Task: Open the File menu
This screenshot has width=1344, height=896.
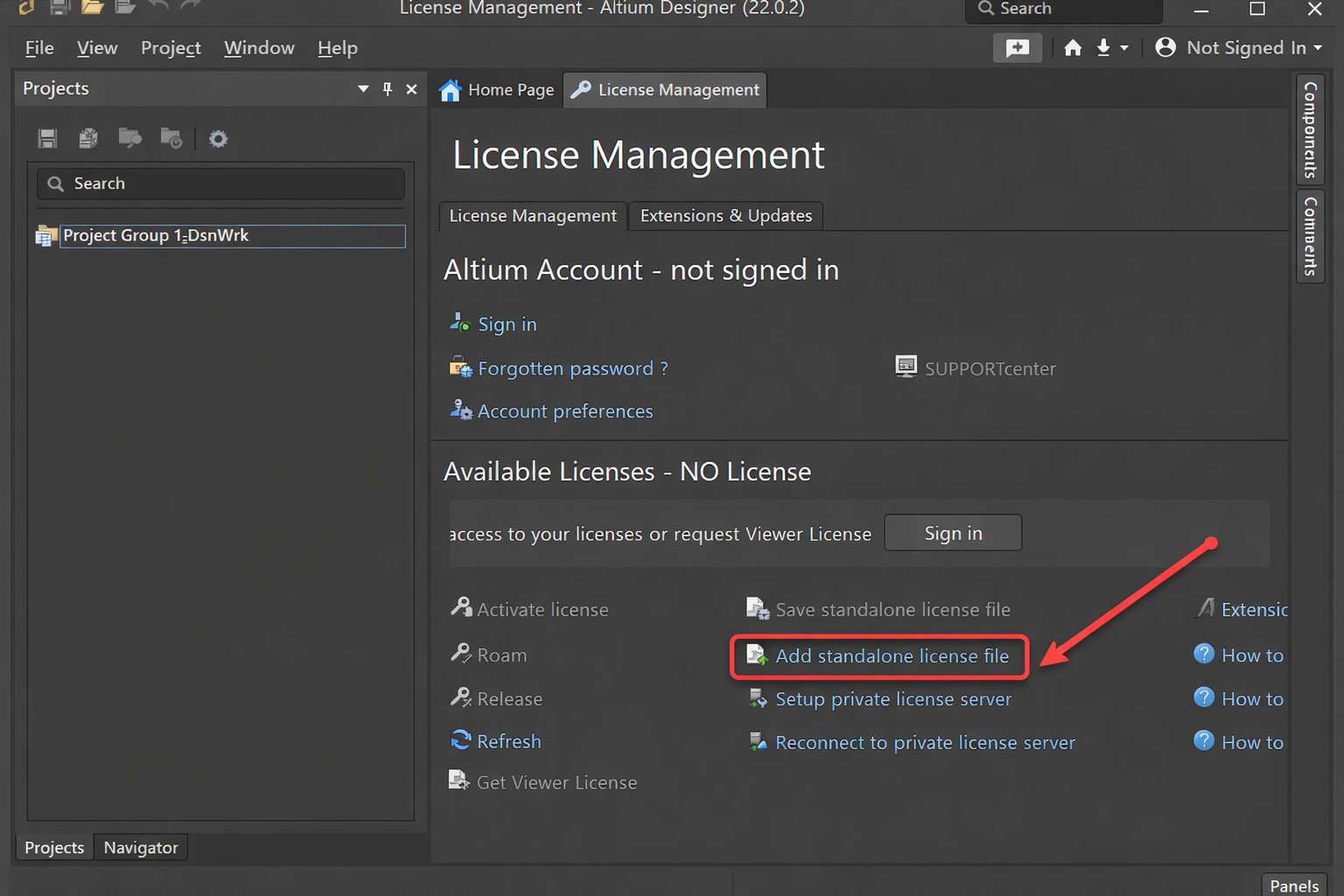Action: pos(39,48)
